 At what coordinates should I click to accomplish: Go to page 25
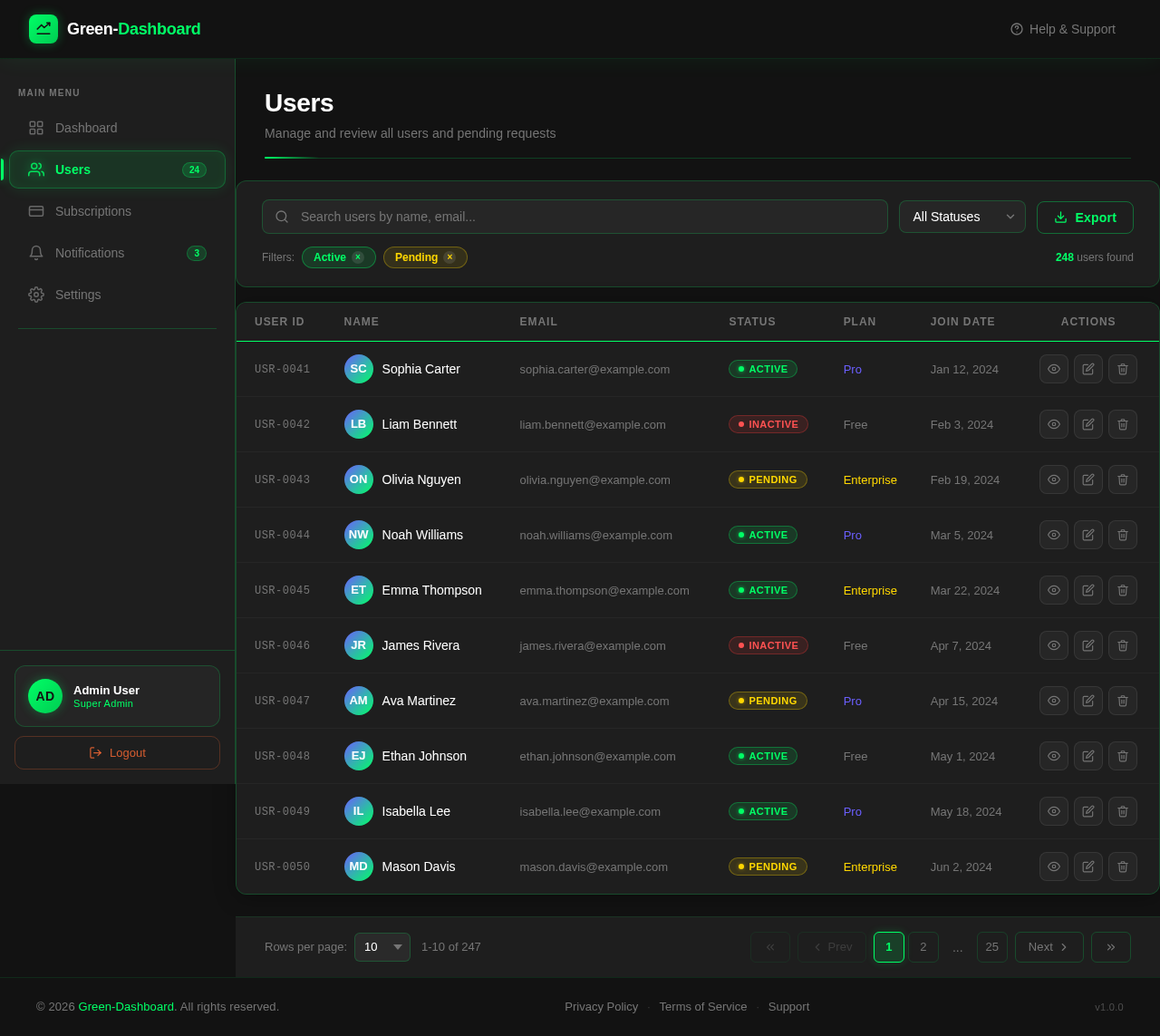tap(992, 947)
